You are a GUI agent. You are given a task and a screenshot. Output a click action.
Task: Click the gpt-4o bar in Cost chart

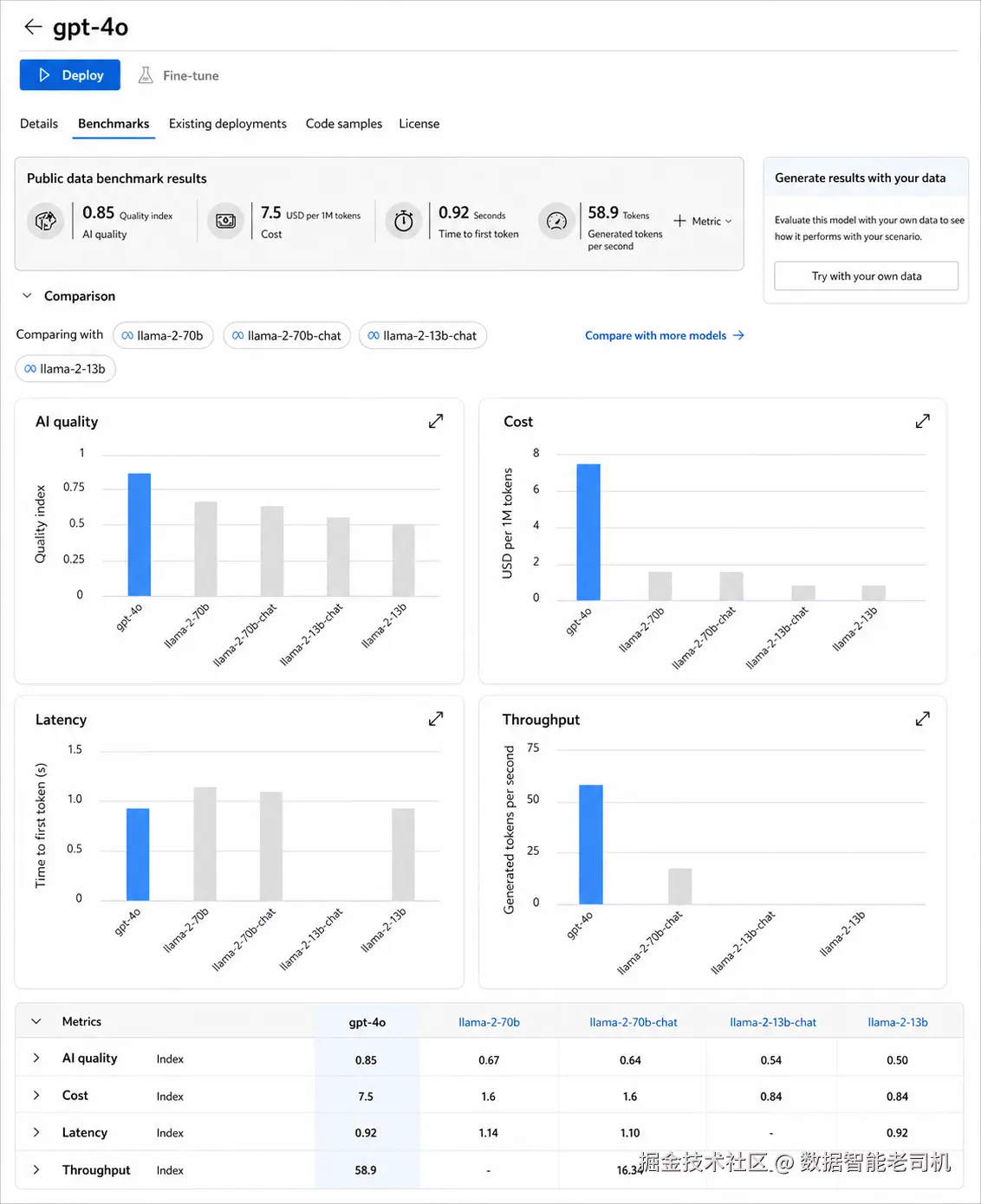point(588,532)
